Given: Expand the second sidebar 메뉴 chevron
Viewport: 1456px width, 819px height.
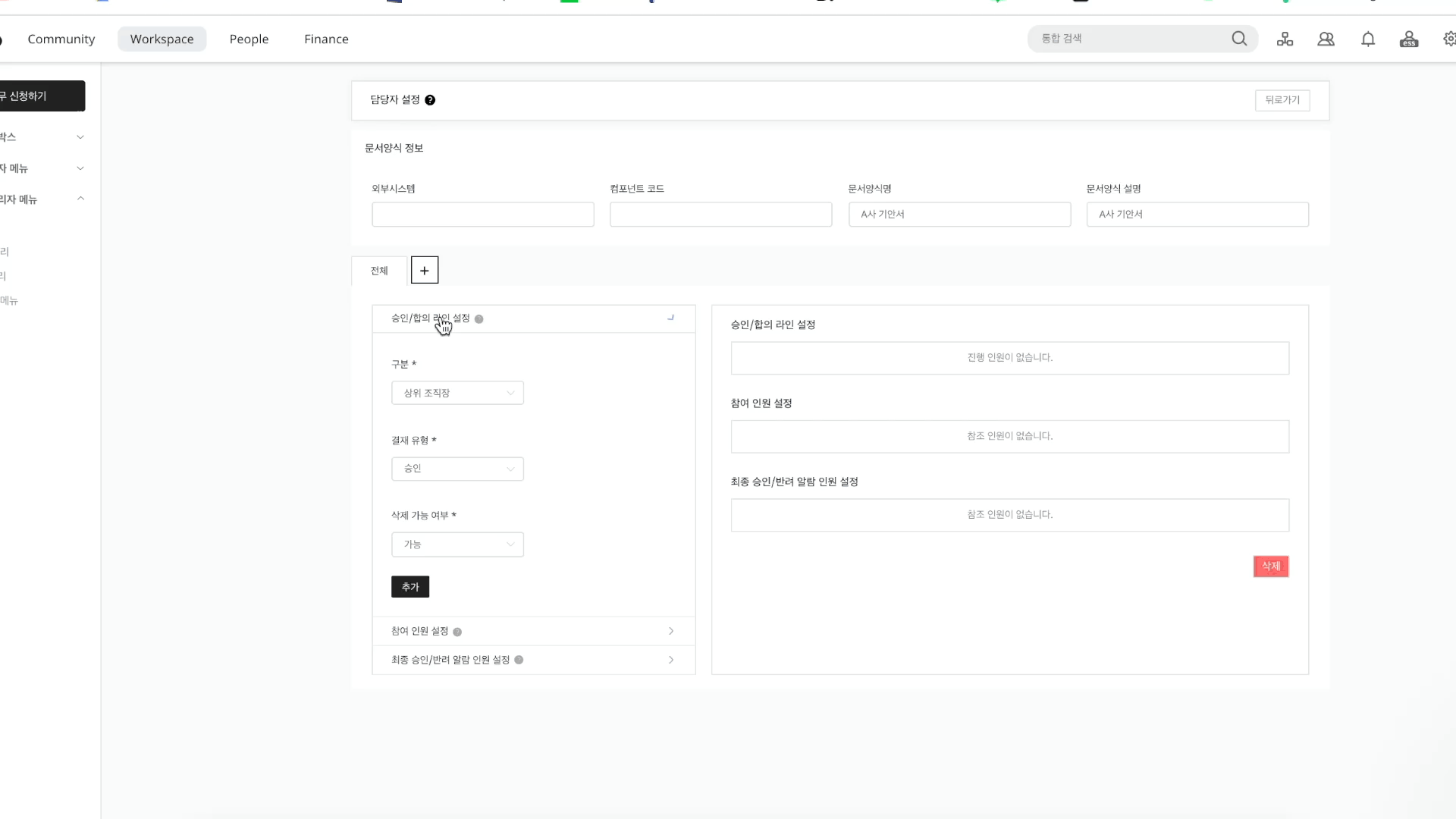Looking at the screenshot, I should pos(80,168).
